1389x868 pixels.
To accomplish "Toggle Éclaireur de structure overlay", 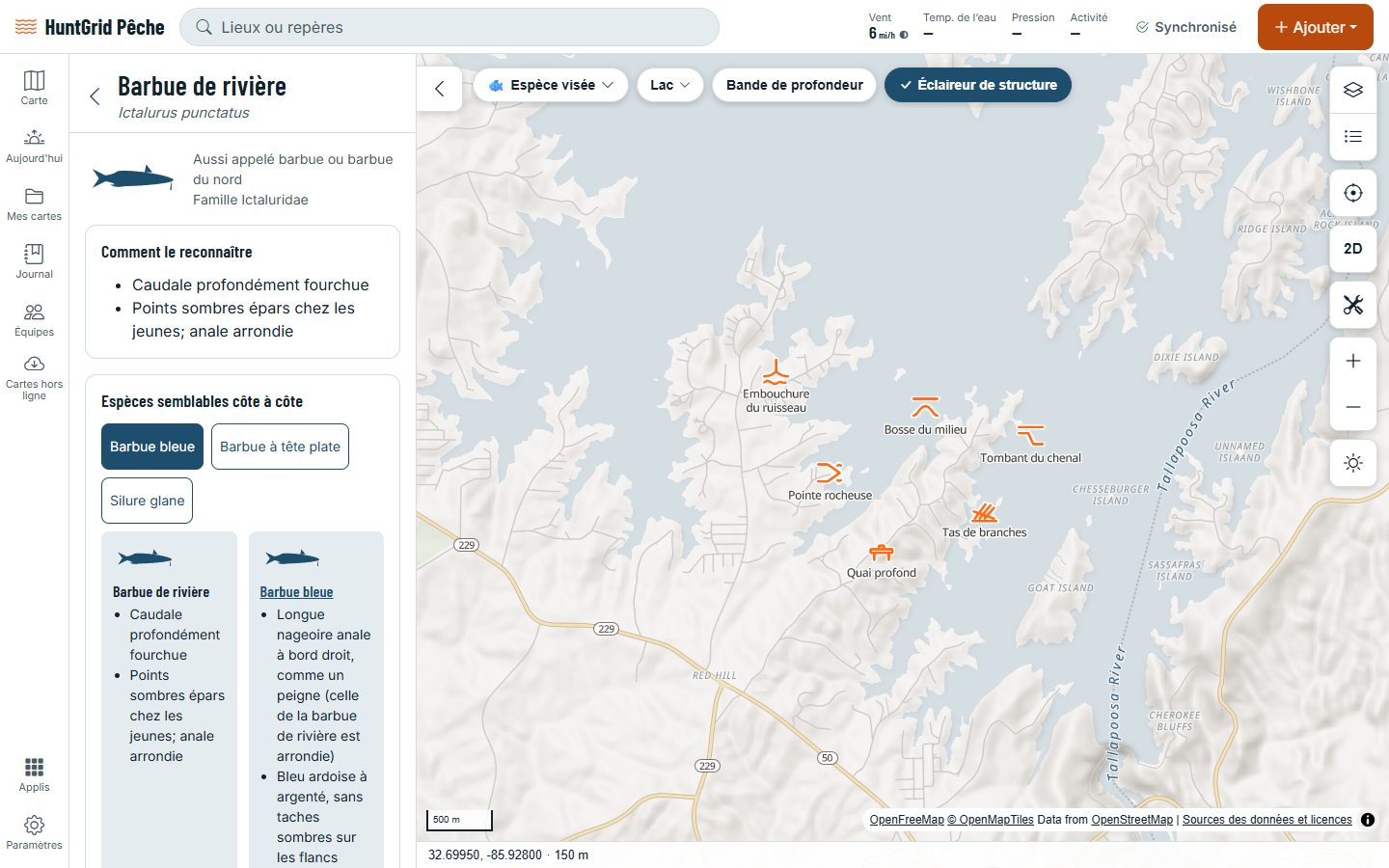I will coord(978,85).
